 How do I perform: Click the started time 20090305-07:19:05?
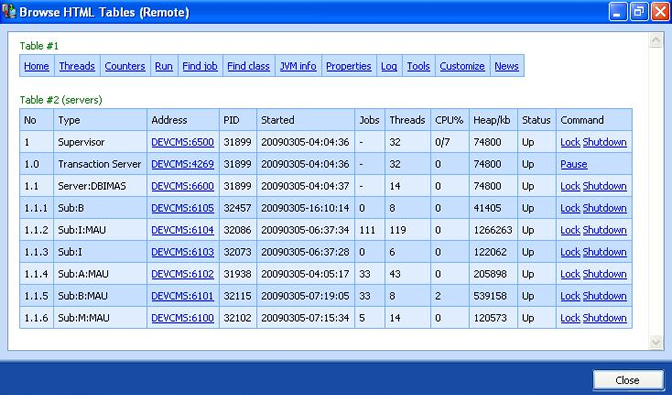(305, 296)
